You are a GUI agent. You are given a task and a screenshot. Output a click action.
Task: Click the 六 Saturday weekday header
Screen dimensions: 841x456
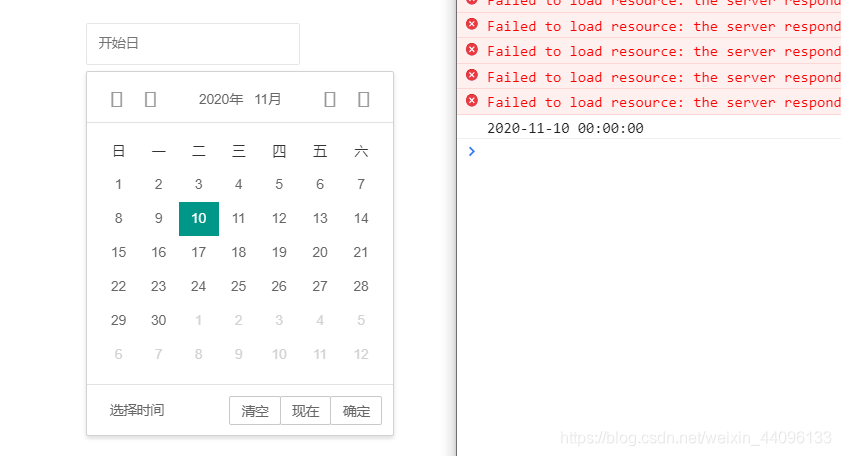point(361,151)
